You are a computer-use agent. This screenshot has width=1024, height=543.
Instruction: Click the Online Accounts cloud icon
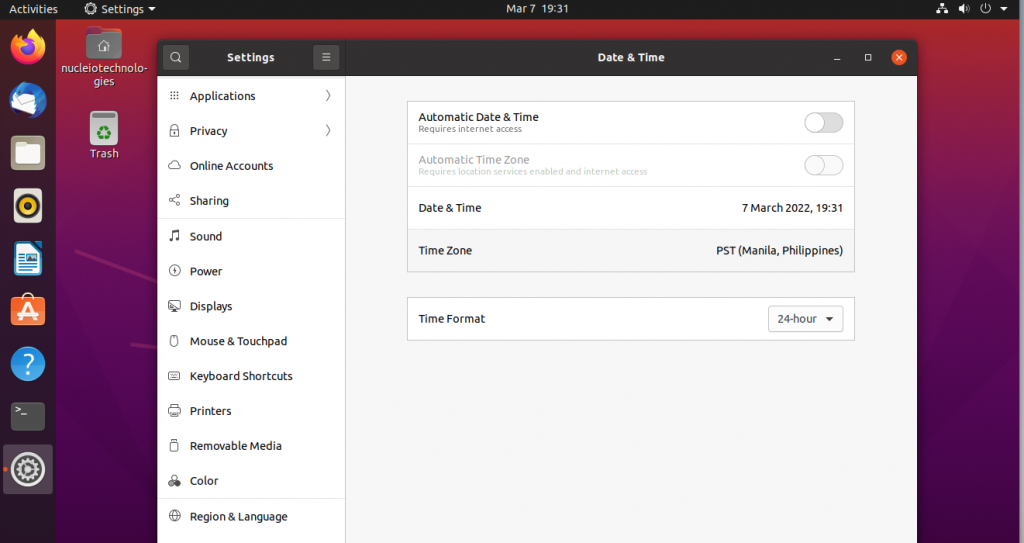click(x=174, y=165)
